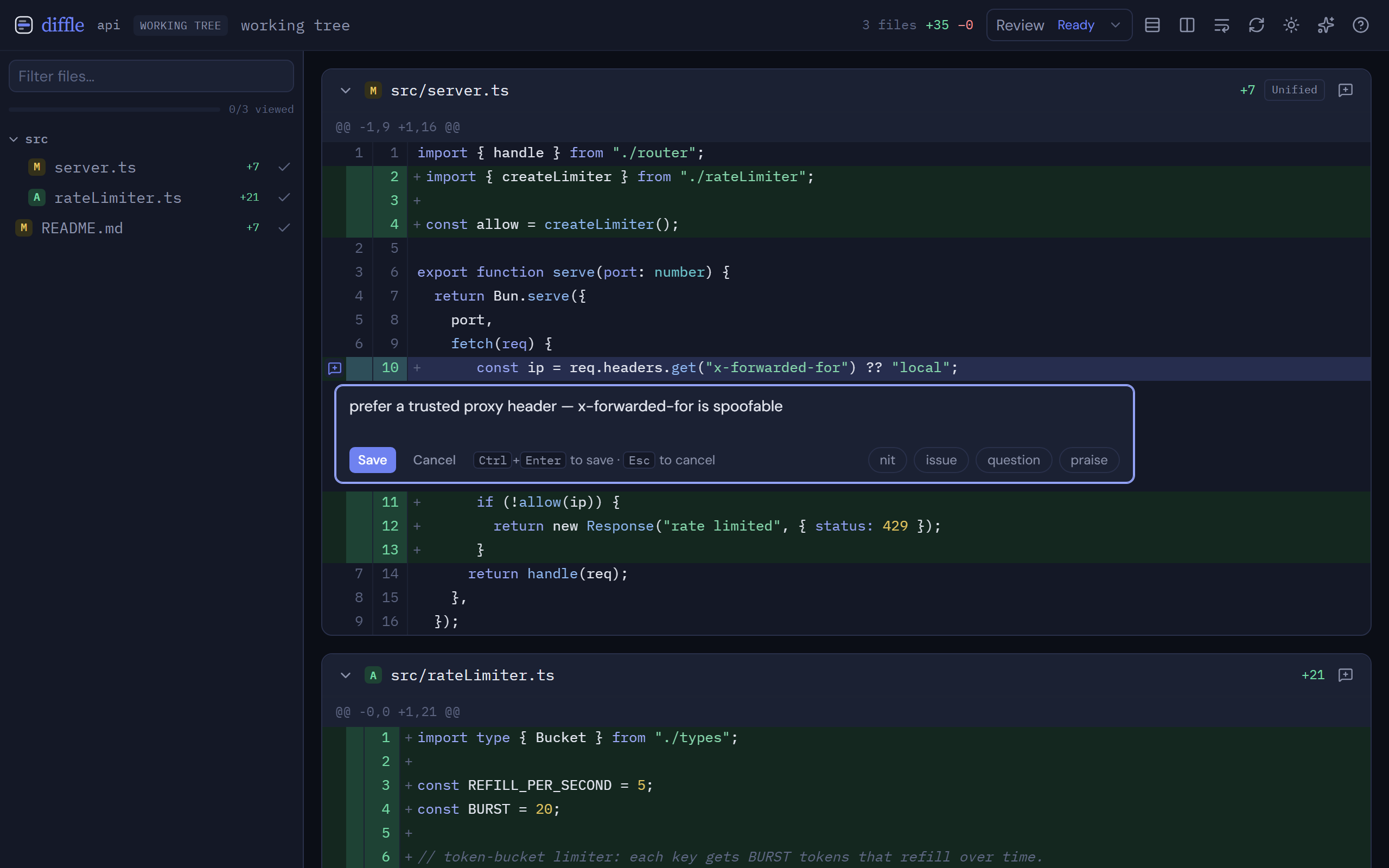This screenshot has height=868, width=1389.
Task: Add file comment on src/rateLimiter.ts header
Action: pos(1346,675)
